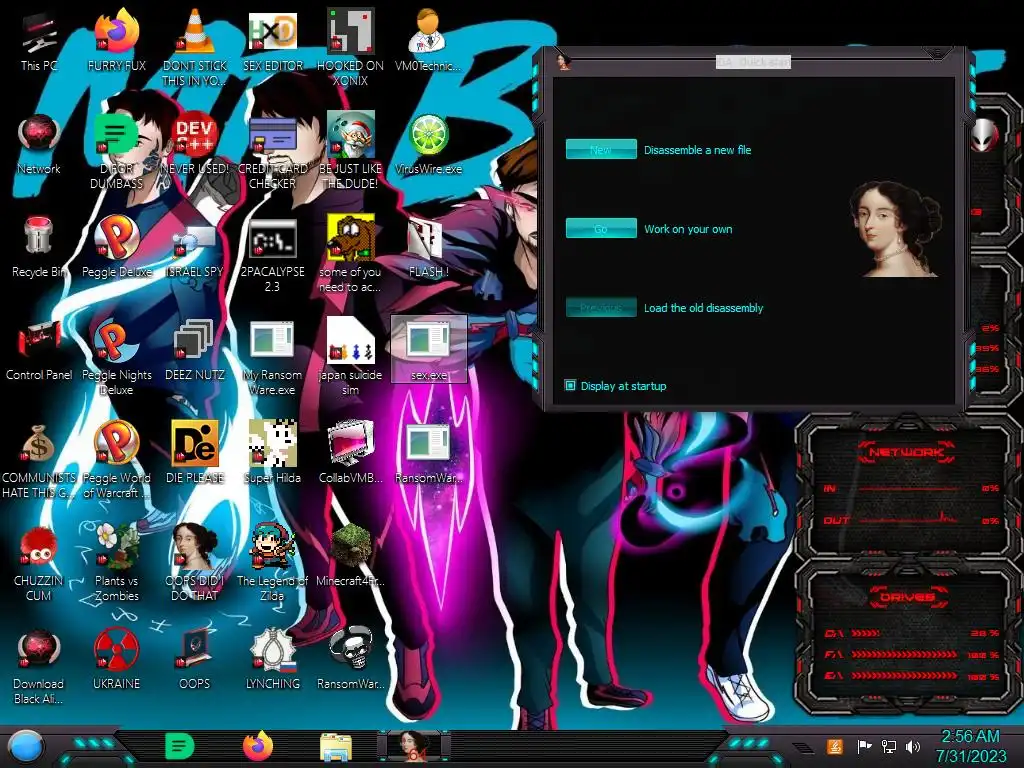
Task: Select the Recycle Bin icon
Action: 39,238
